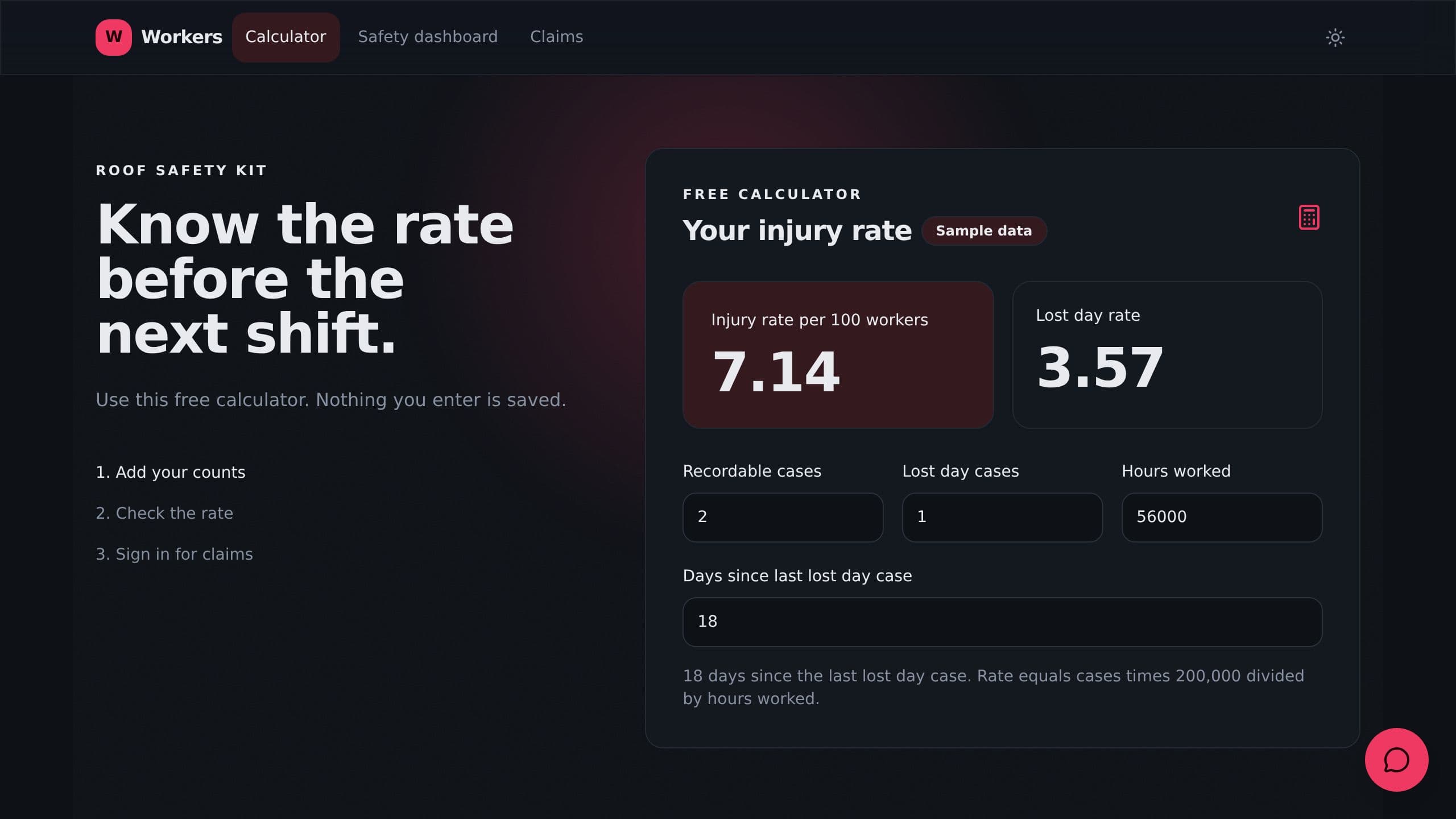Toggle the sun theme icon

[1335, 38]
